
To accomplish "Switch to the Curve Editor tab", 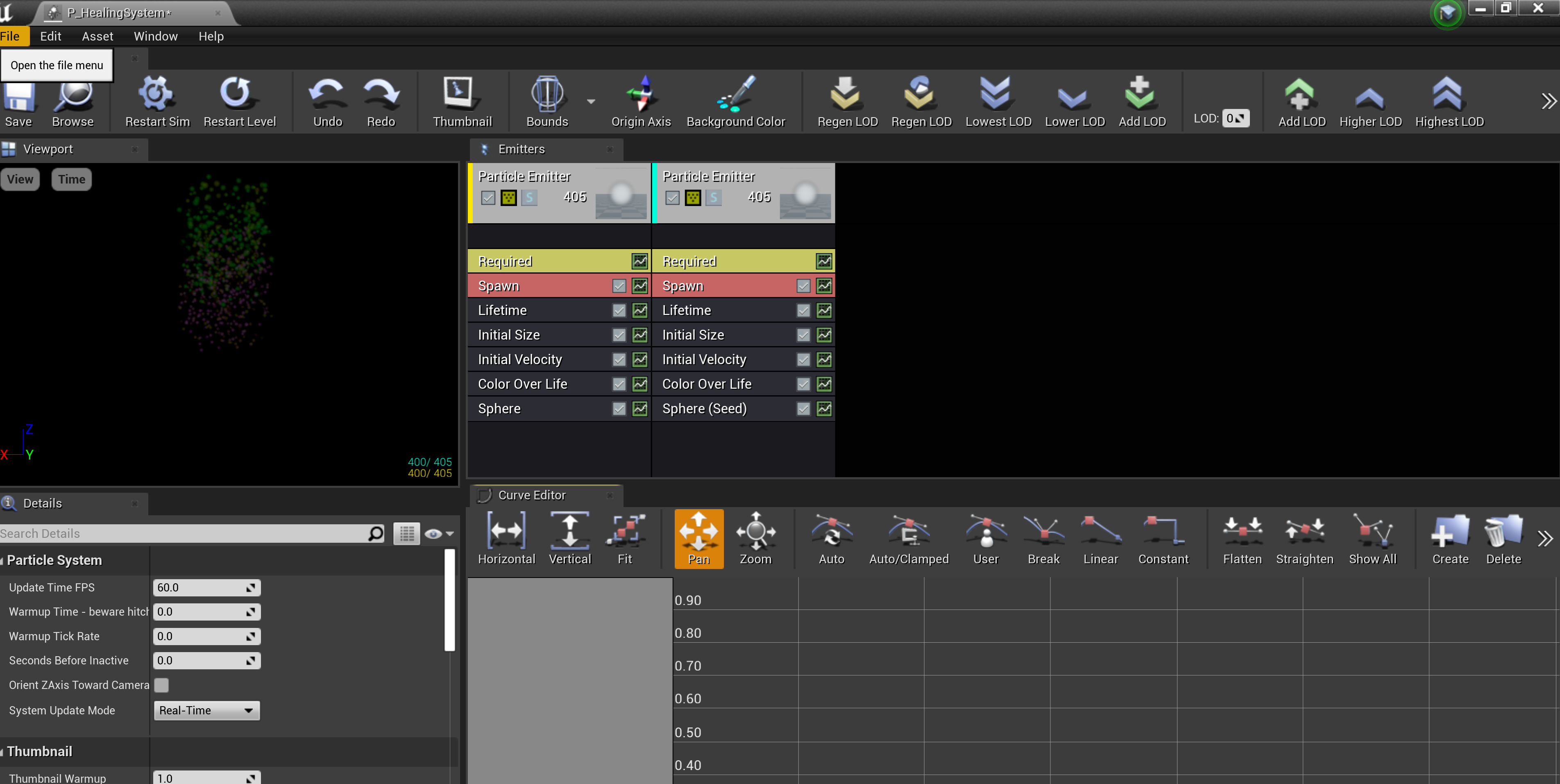I will coord(531,495).
